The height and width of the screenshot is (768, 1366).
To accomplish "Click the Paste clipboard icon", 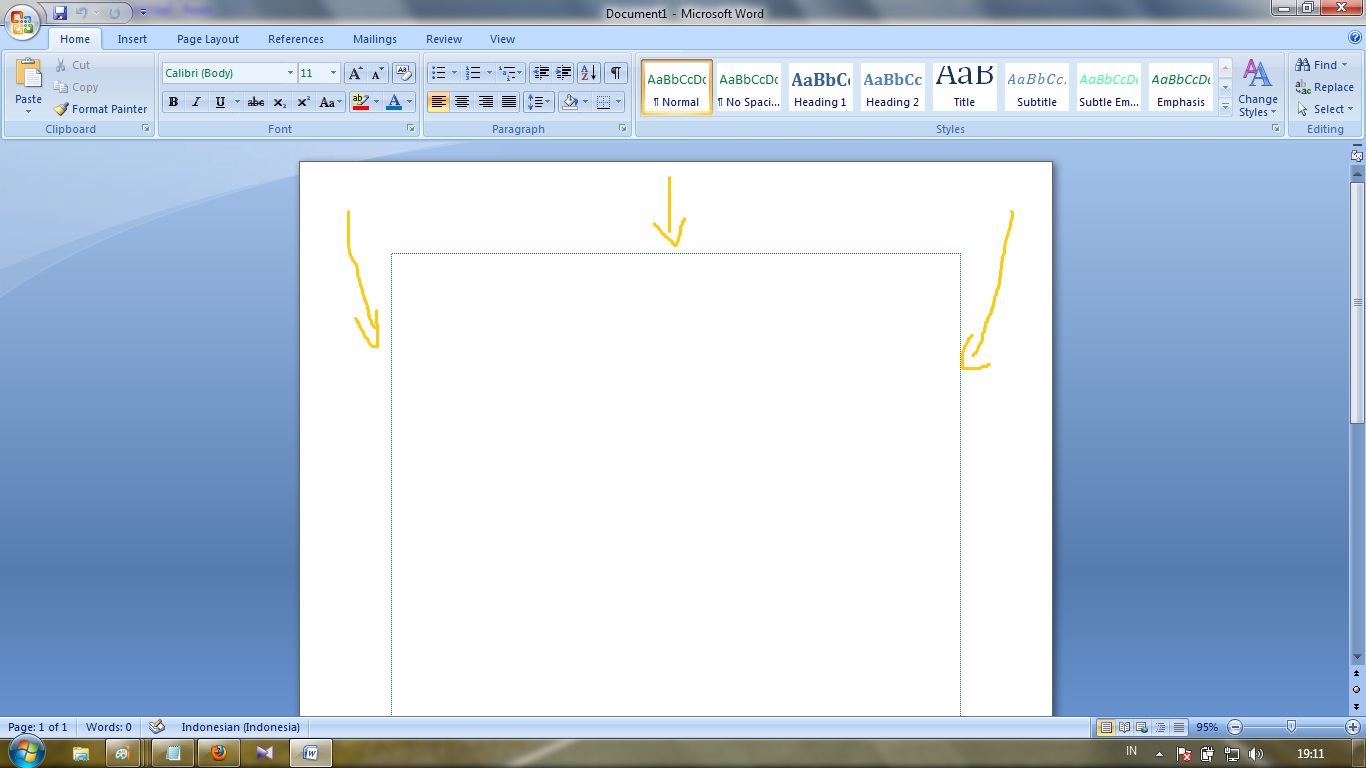I will 29,74.
